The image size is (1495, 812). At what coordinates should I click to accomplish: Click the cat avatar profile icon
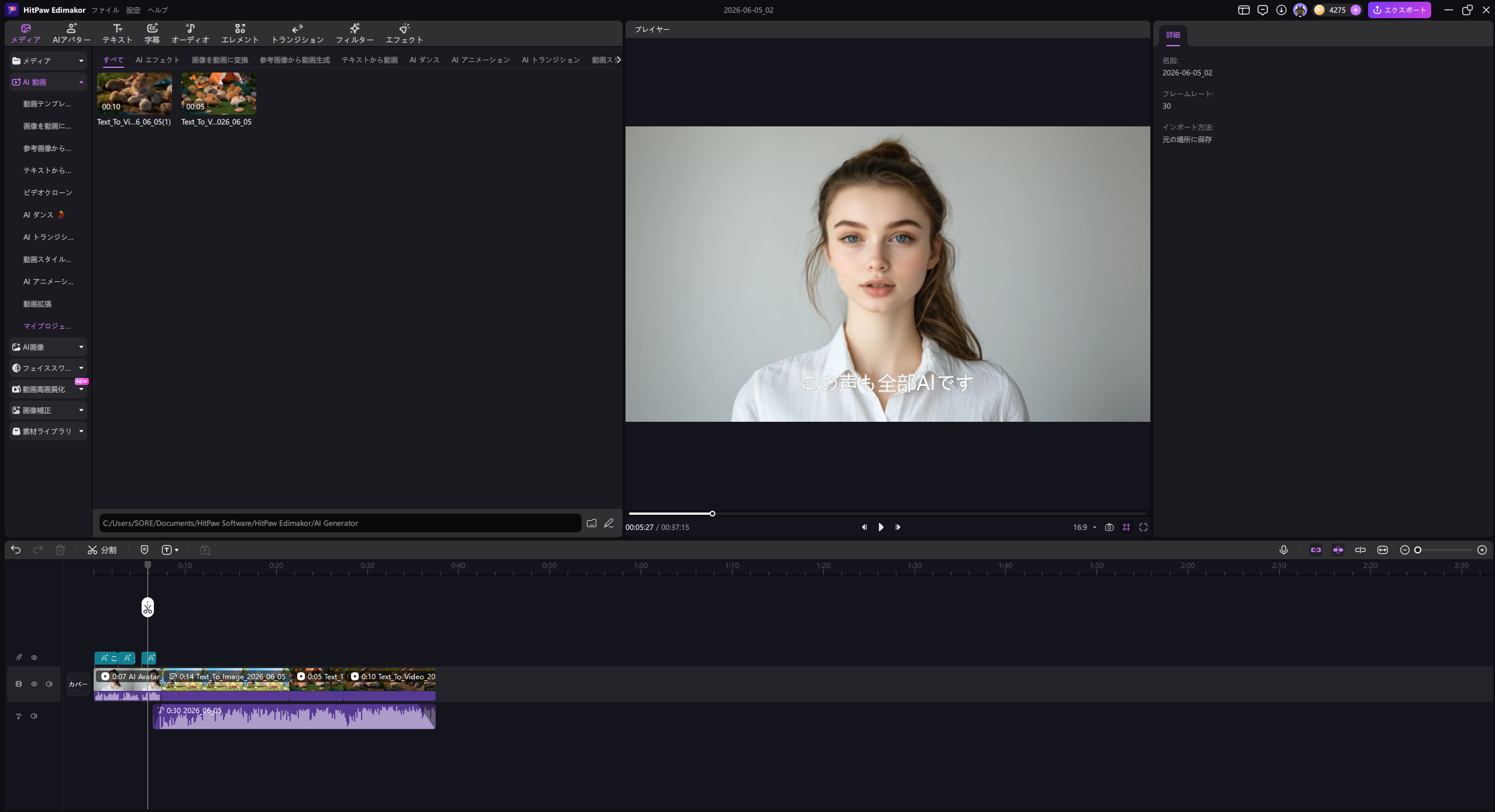[x=1300, y=10]
